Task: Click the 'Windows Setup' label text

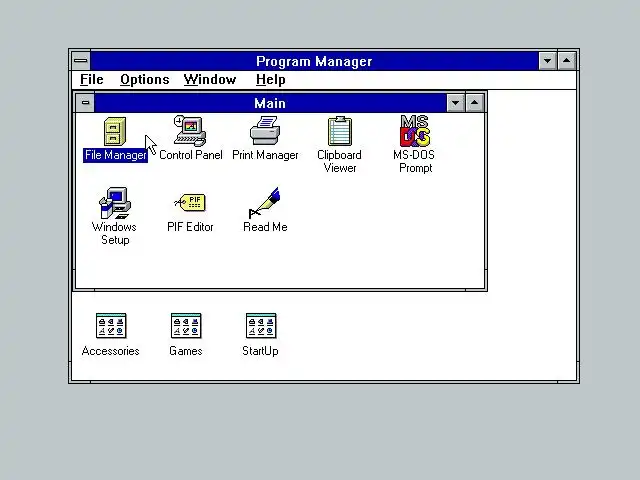Action: click(x=114, y=233)
